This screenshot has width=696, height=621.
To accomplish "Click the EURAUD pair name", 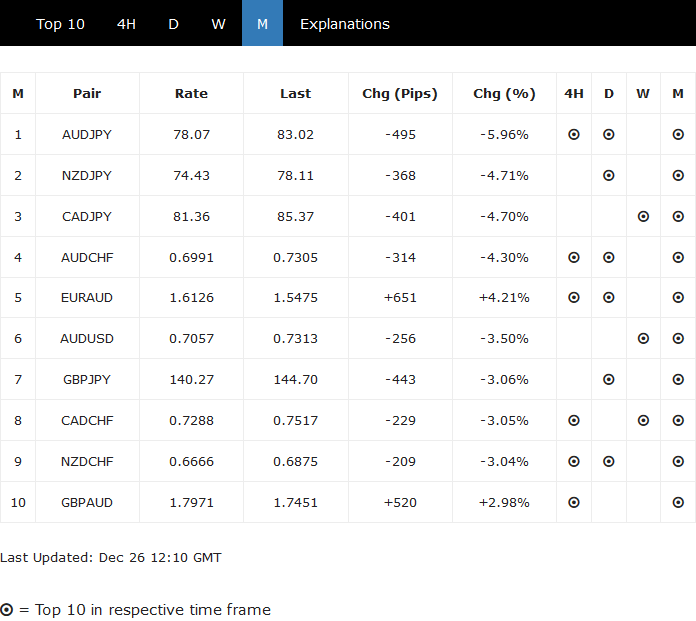I will point(87,298).
